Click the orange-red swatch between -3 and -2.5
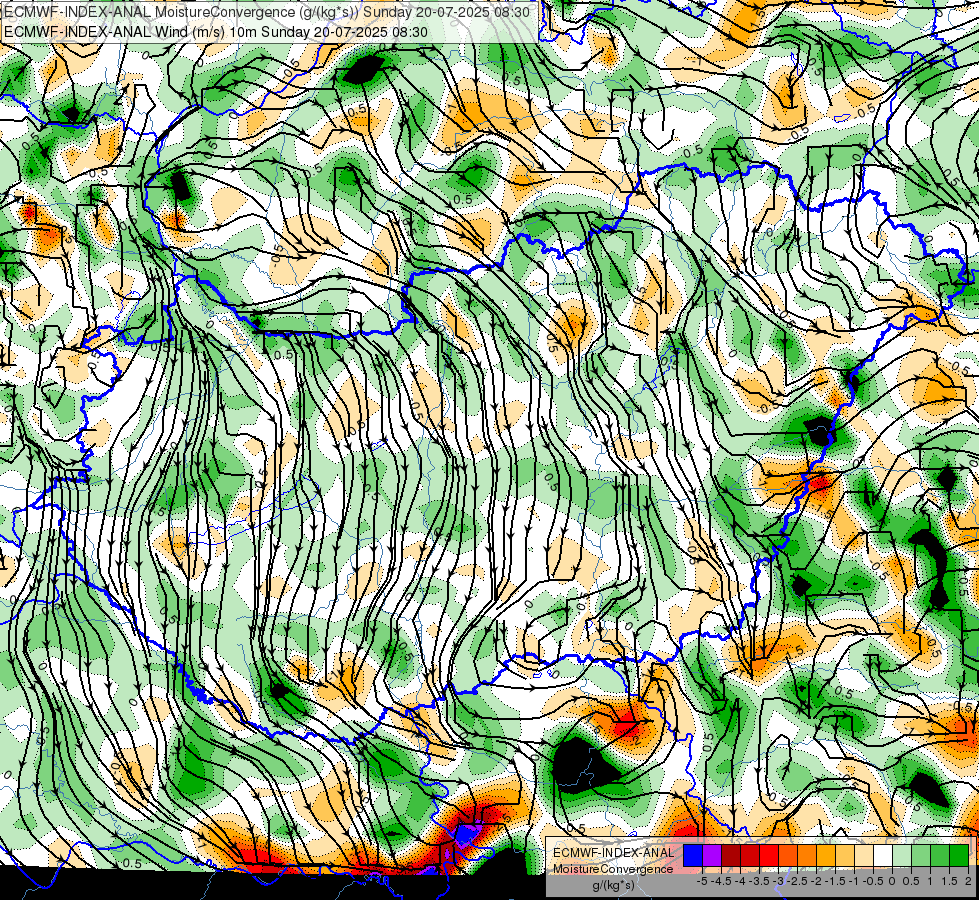979x900 pixels. click(788, 856)
